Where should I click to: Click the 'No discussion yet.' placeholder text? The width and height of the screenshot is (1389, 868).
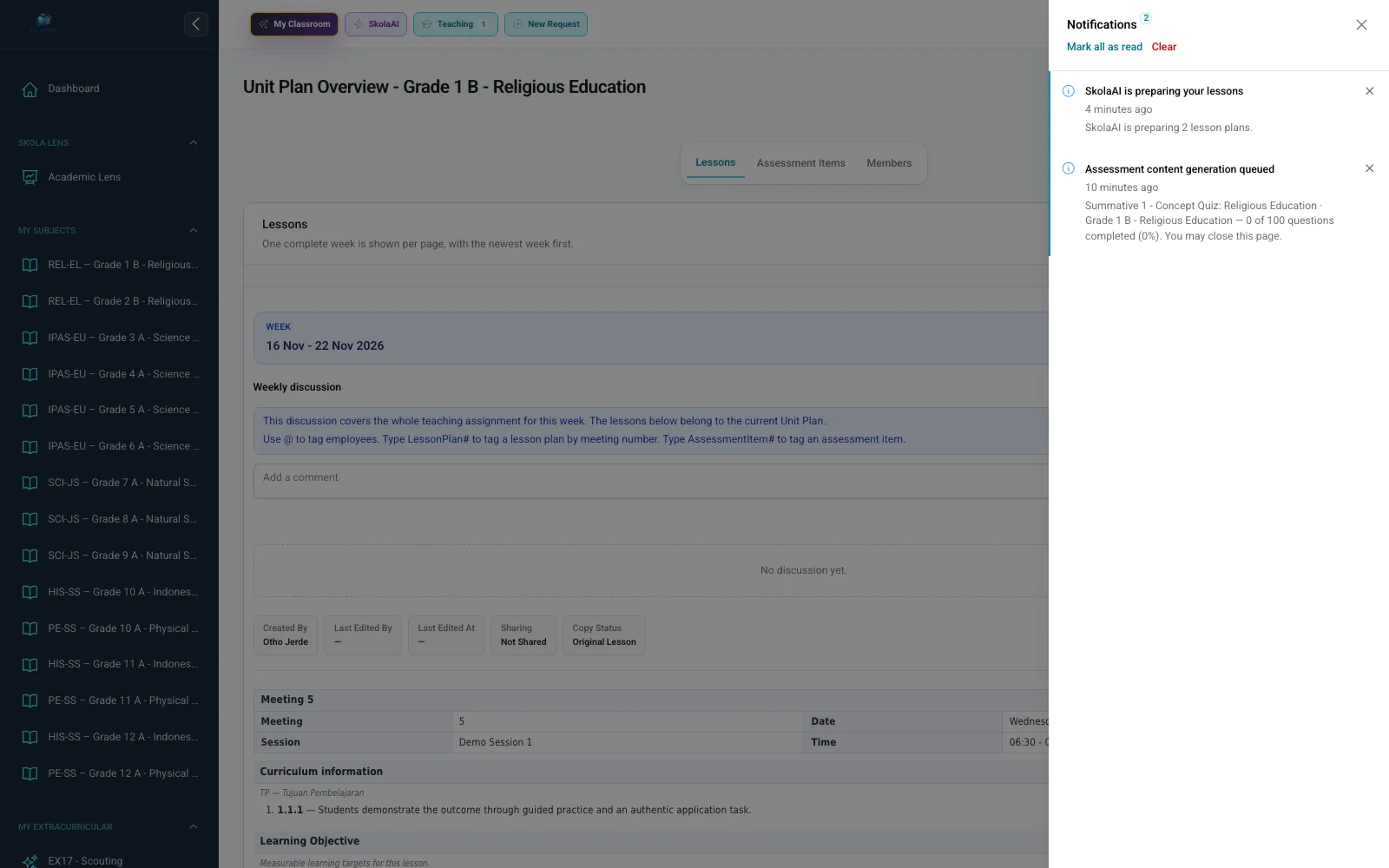click(803, 570)
